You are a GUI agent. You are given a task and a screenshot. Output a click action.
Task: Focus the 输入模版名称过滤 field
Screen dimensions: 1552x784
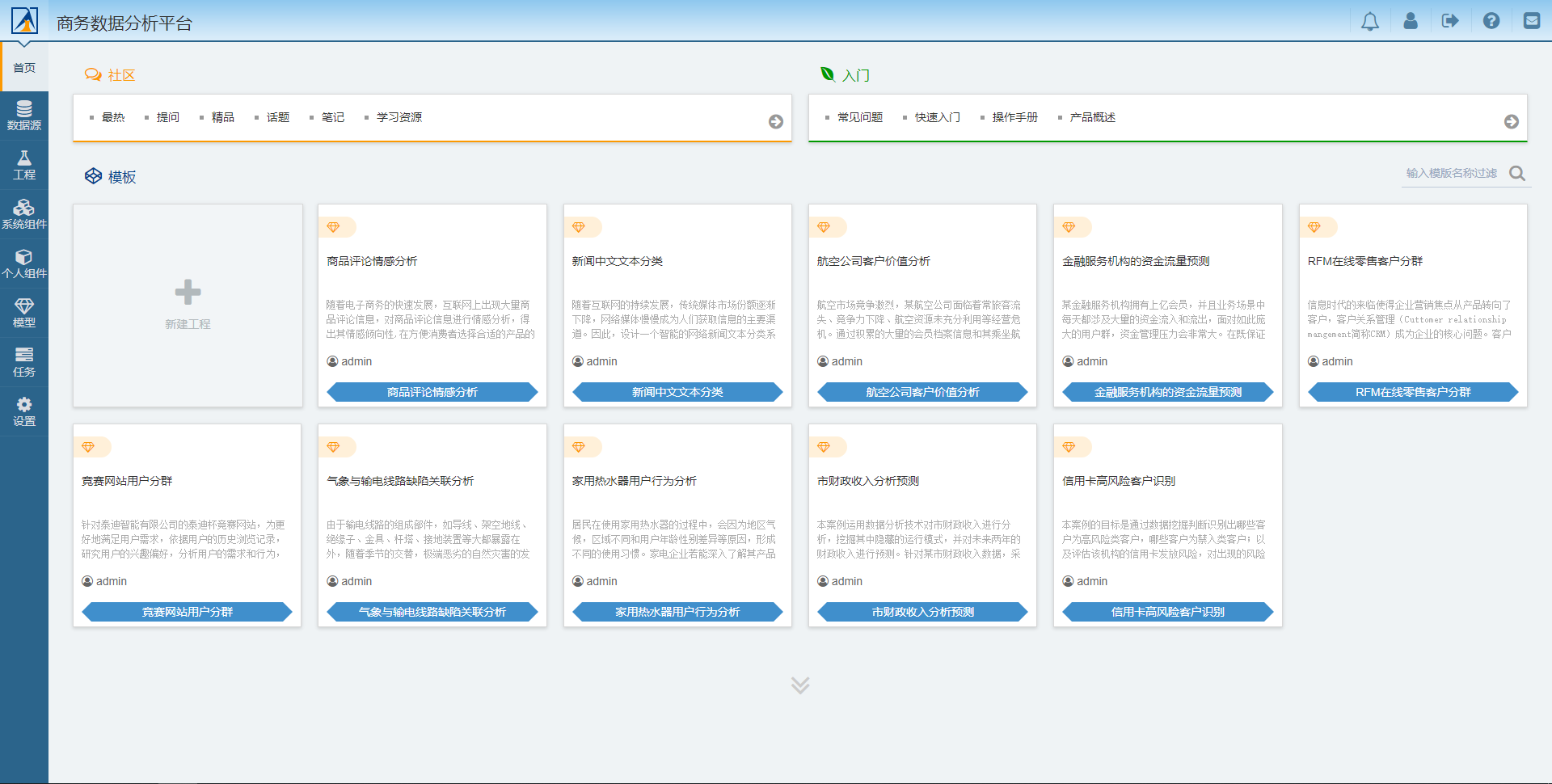(1453, 173)
